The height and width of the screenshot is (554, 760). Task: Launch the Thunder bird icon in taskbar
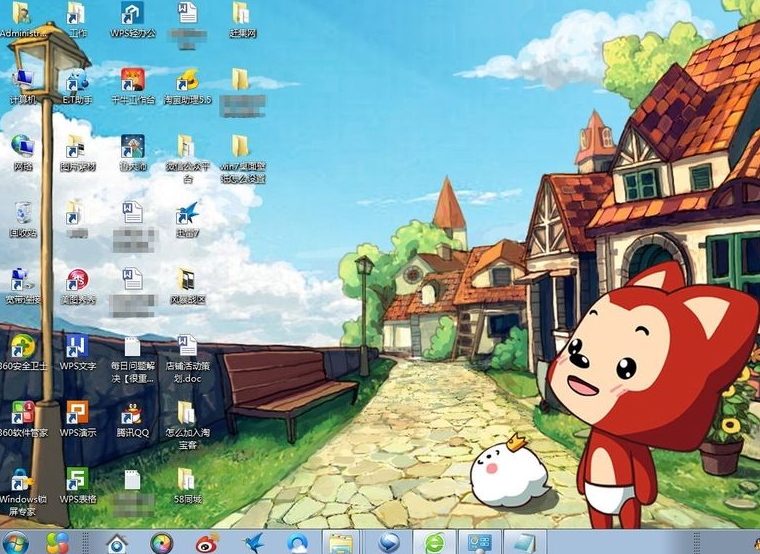[x=254, y=543]
